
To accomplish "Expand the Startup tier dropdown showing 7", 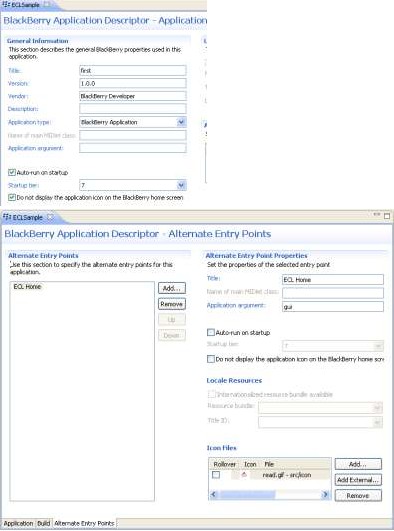I will (x=181, y=185).
